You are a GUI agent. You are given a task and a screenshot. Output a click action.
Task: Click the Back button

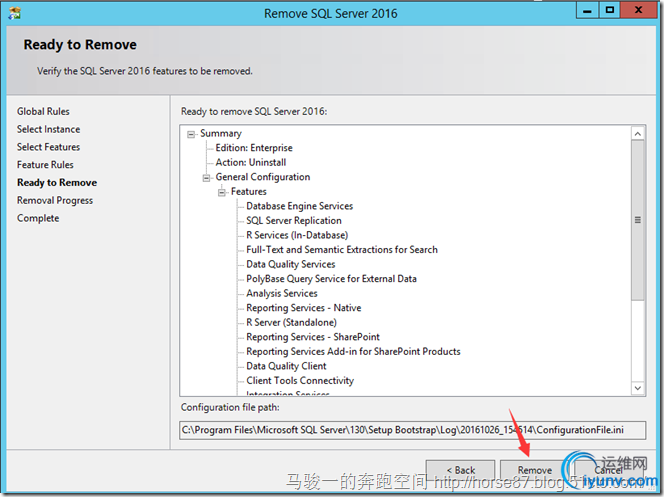460,470
